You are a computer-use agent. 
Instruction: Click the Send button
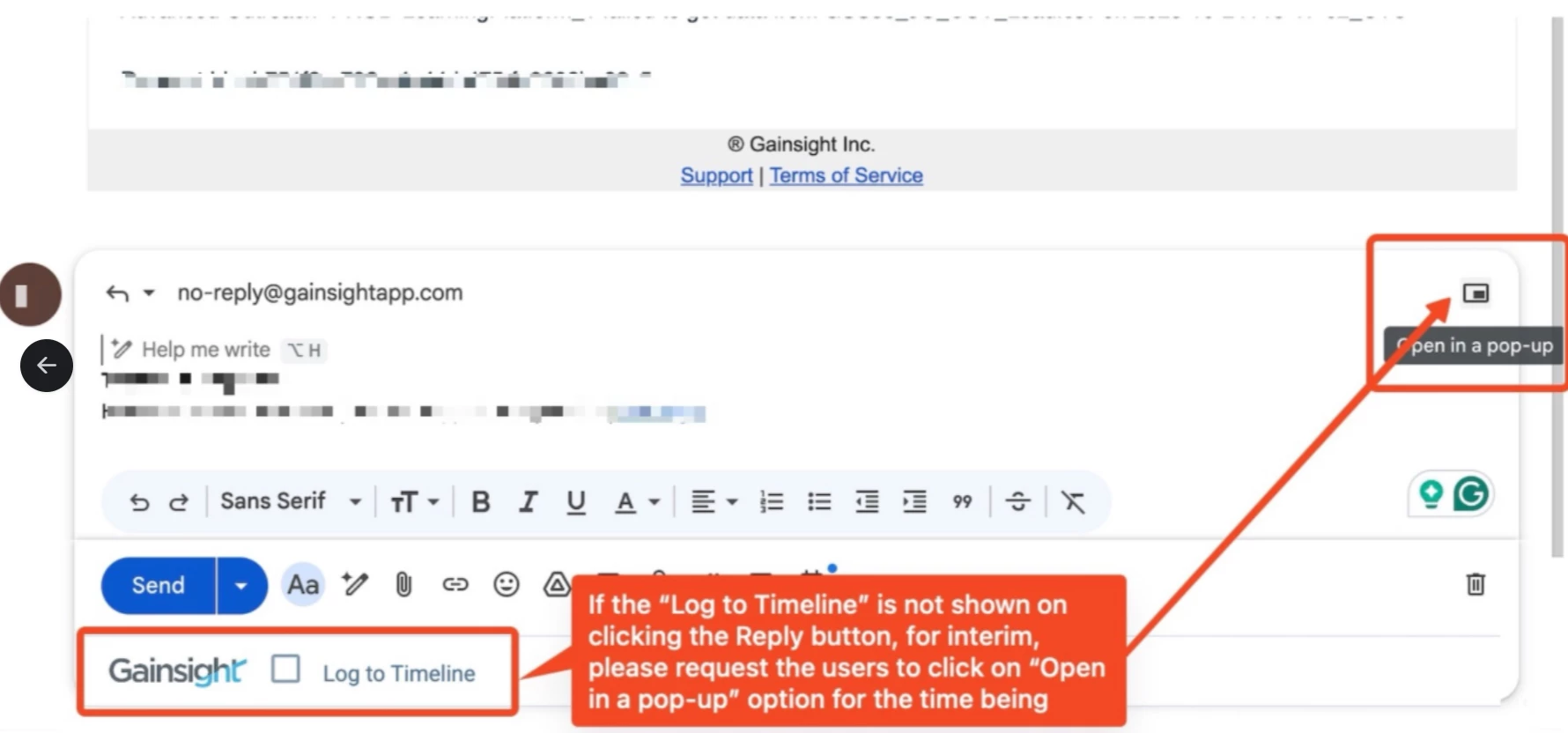[x=159, y=585]
